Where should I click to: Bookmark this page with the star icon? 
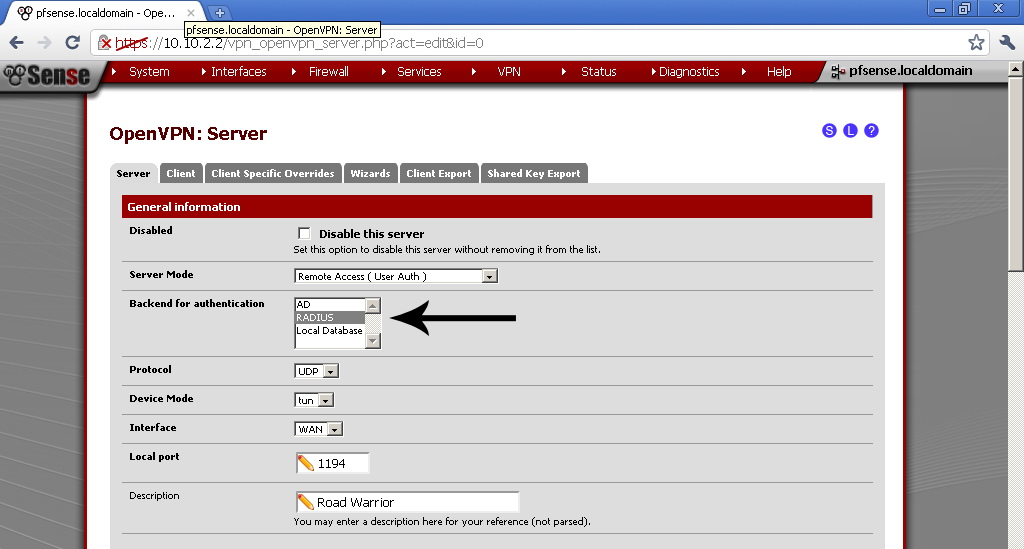click(976, 43)
